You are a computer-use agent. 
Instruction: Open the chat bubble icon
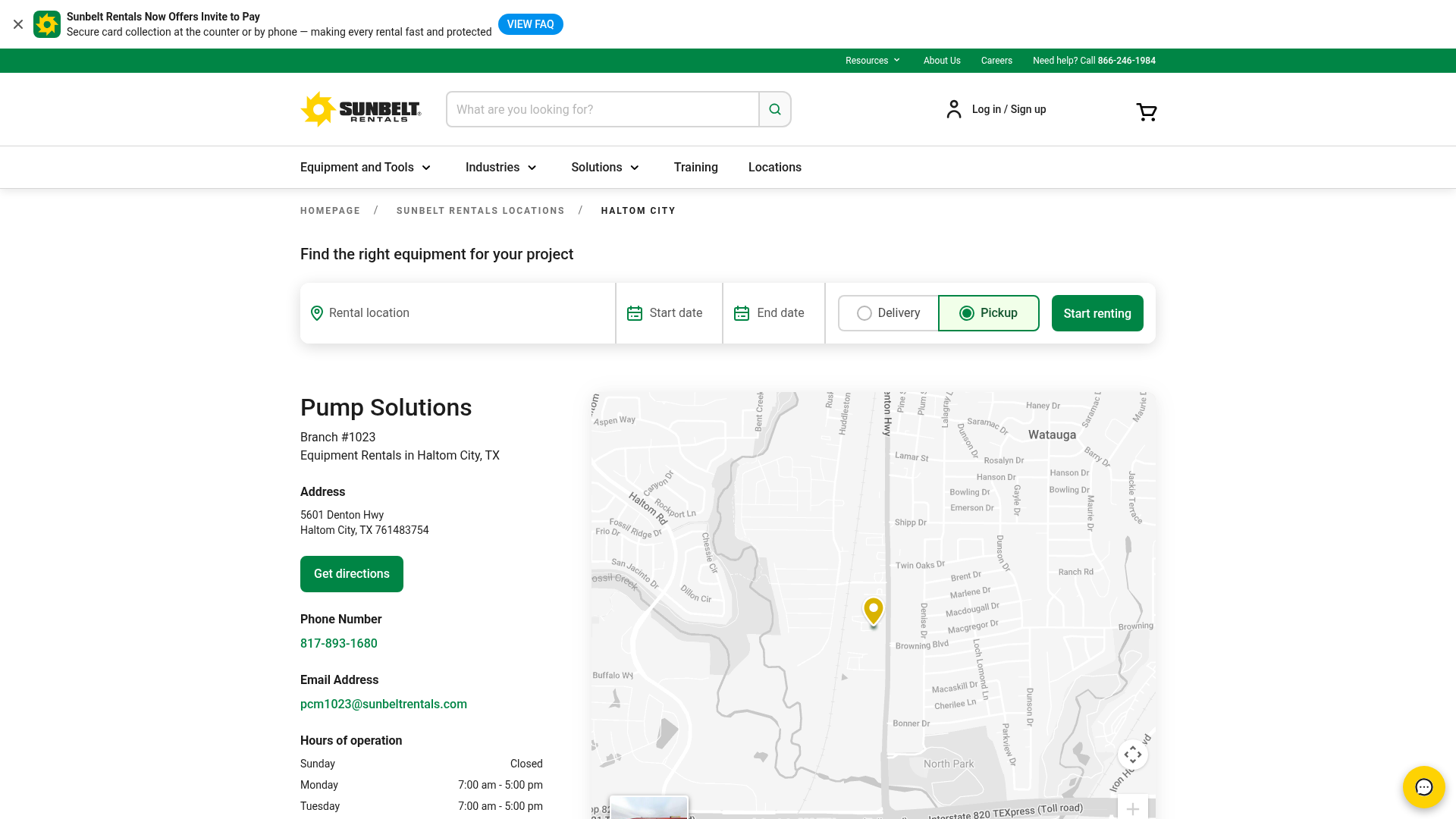(1423, 787)
